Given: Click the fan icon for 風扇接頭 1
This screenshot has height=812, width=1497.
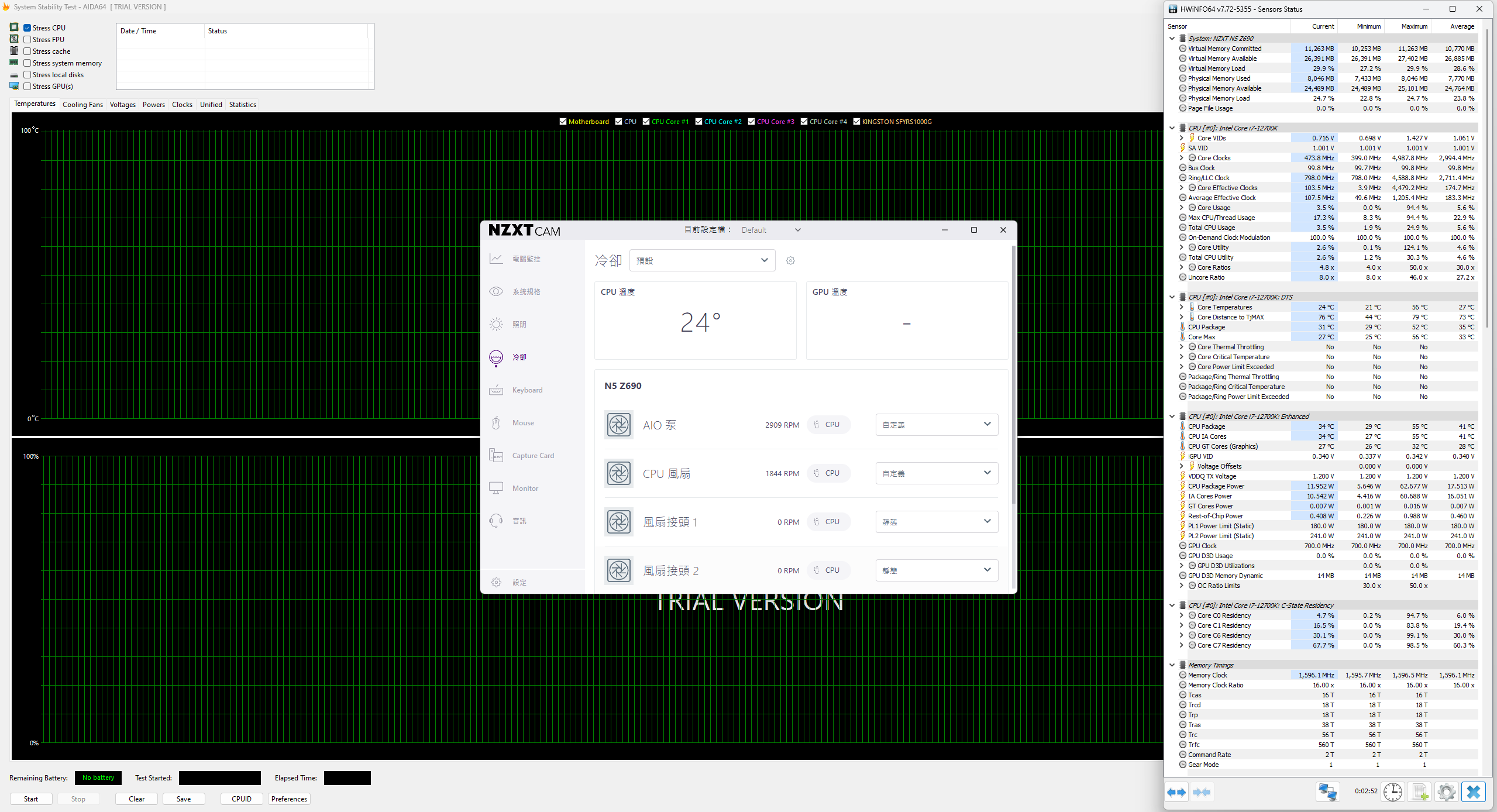Looking at the screenshot, I should (x=618, y=522).
